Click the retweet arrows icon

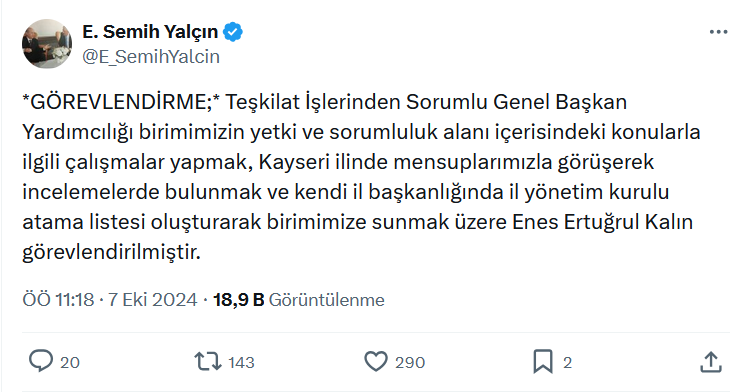click(x=208, y=362)
